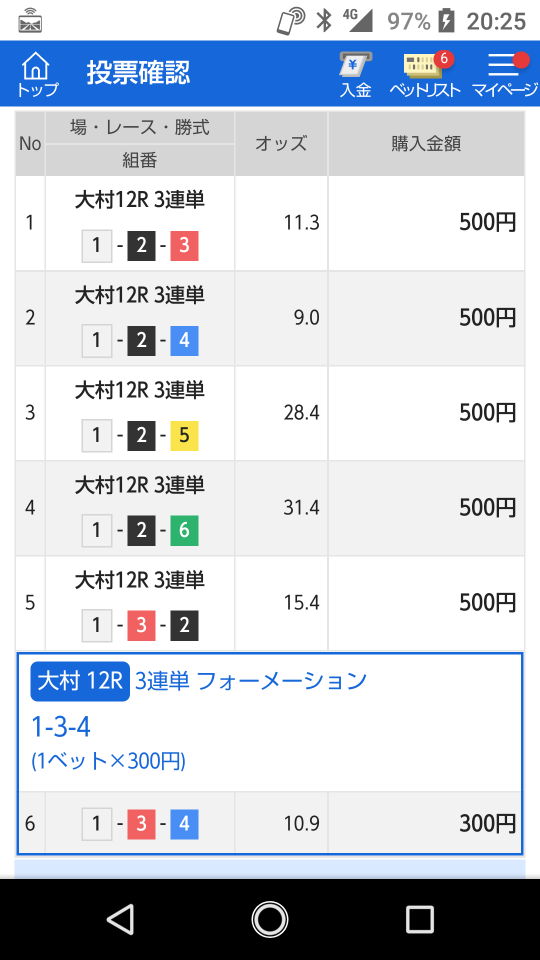Image resolution: width=540 pixels, height=960 pixels.
Task: Open the 入金 deposit icon
Action: 356,74
